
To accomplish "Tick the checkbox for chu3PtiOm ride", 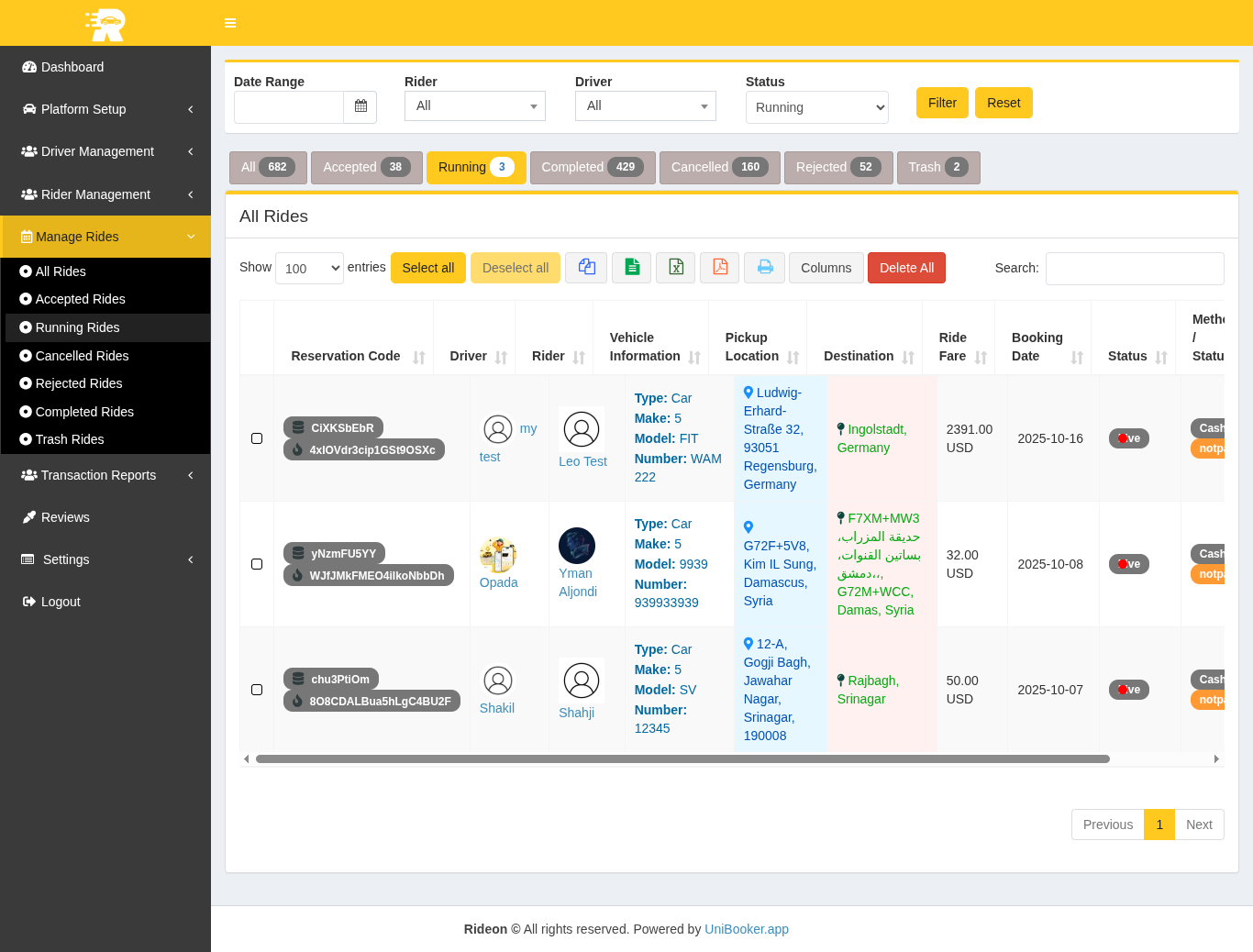I will [257, 690].
